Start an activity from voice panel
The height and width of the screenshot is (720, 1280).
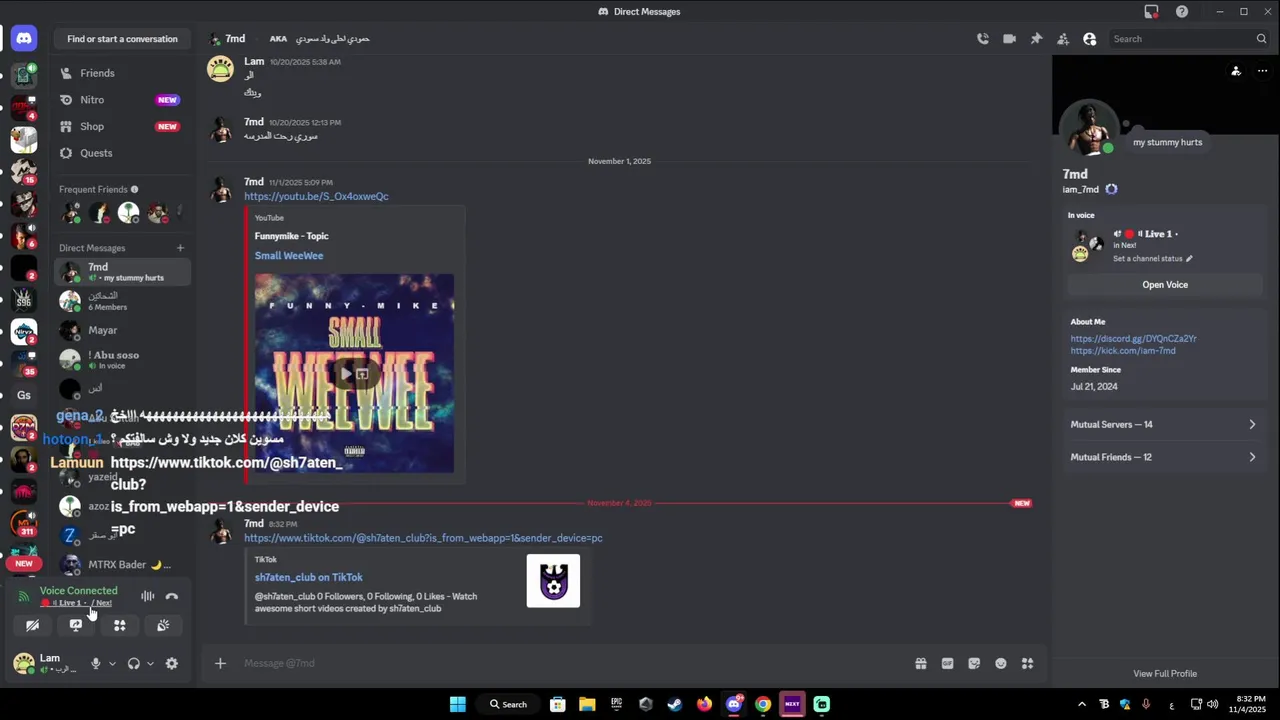(119, 625)
